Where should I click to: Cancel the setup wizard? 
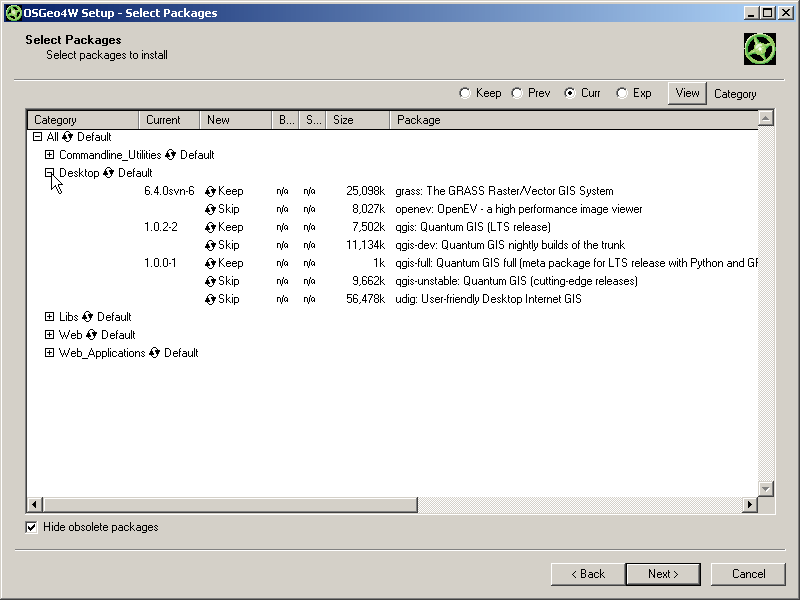coord(748,574)
